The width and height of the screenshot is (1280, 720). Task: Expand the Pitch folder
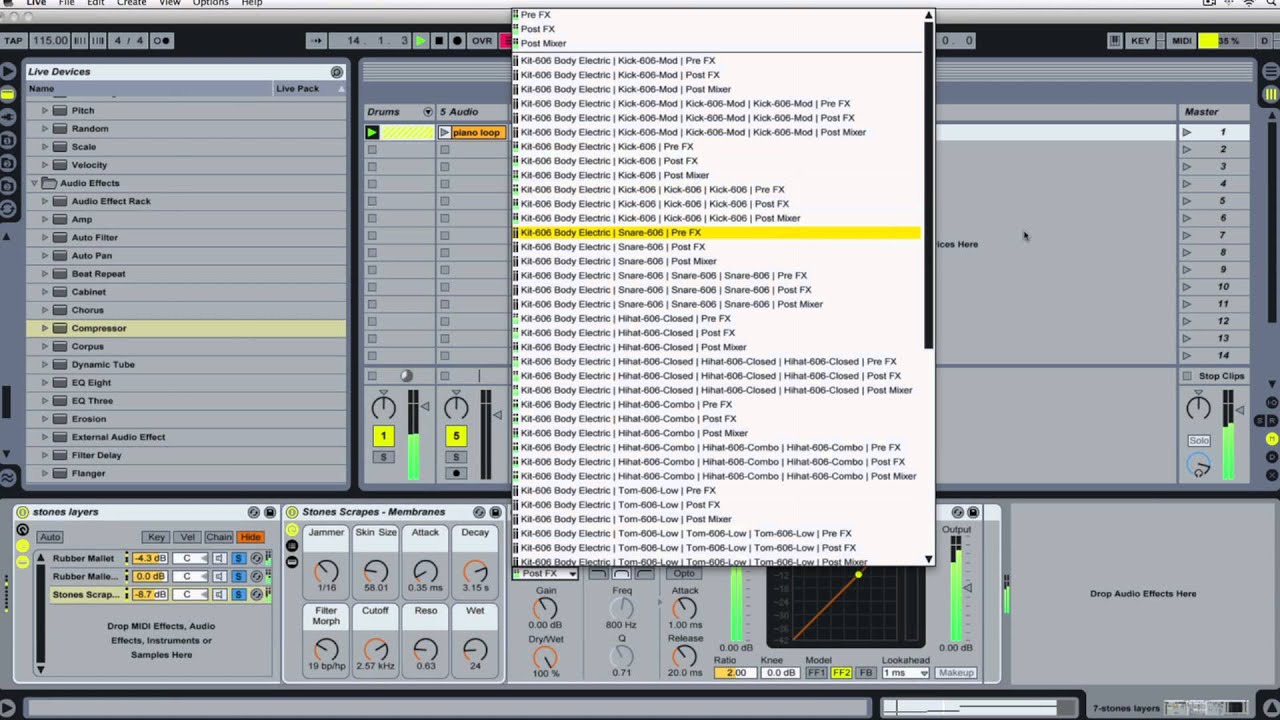[44, 111]
